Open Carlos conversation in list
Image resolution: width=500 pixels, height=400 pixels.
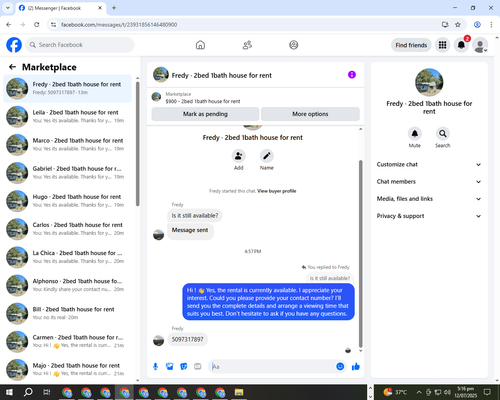67,229
